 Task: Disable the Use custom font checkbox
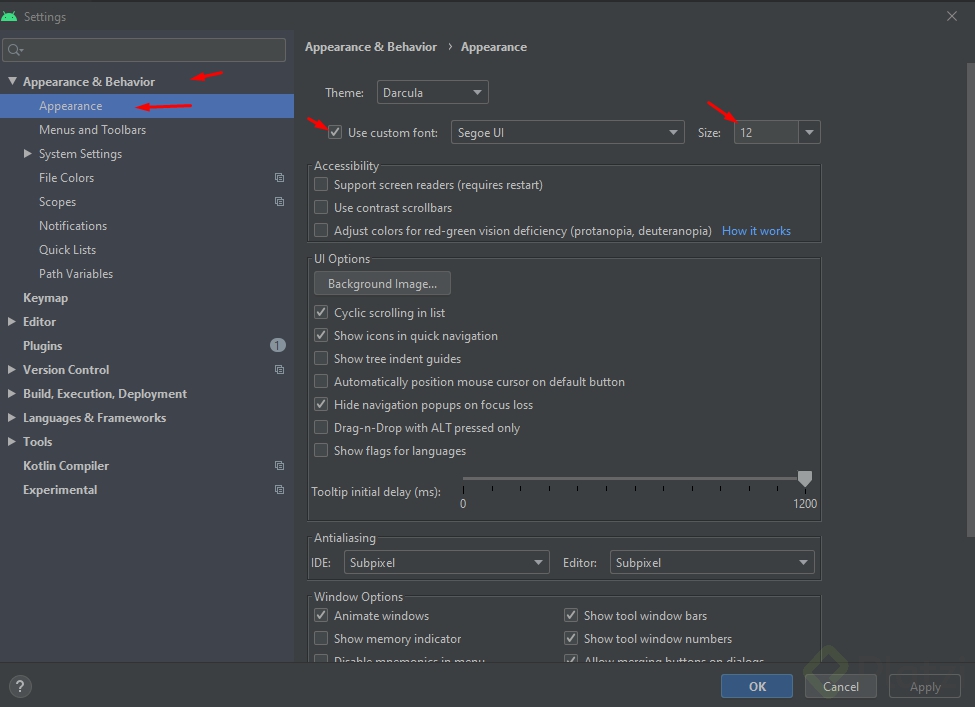[335, 132]
